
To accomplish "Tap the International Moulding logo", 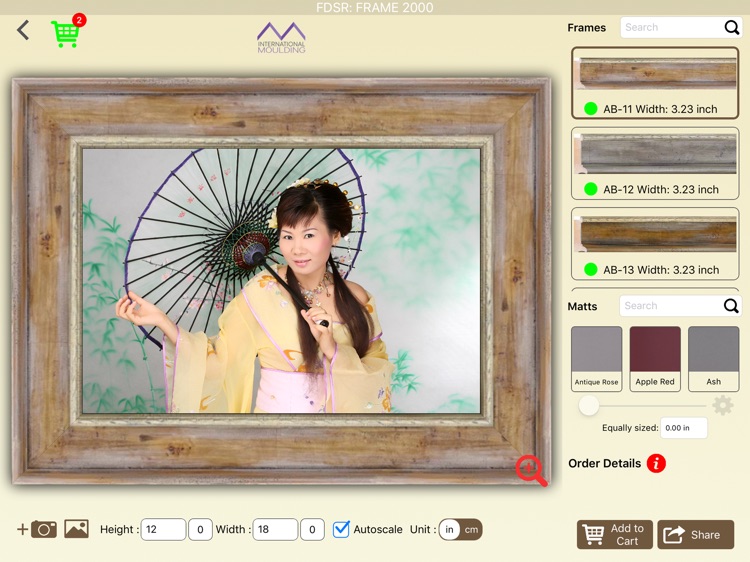I will point(281,37).
